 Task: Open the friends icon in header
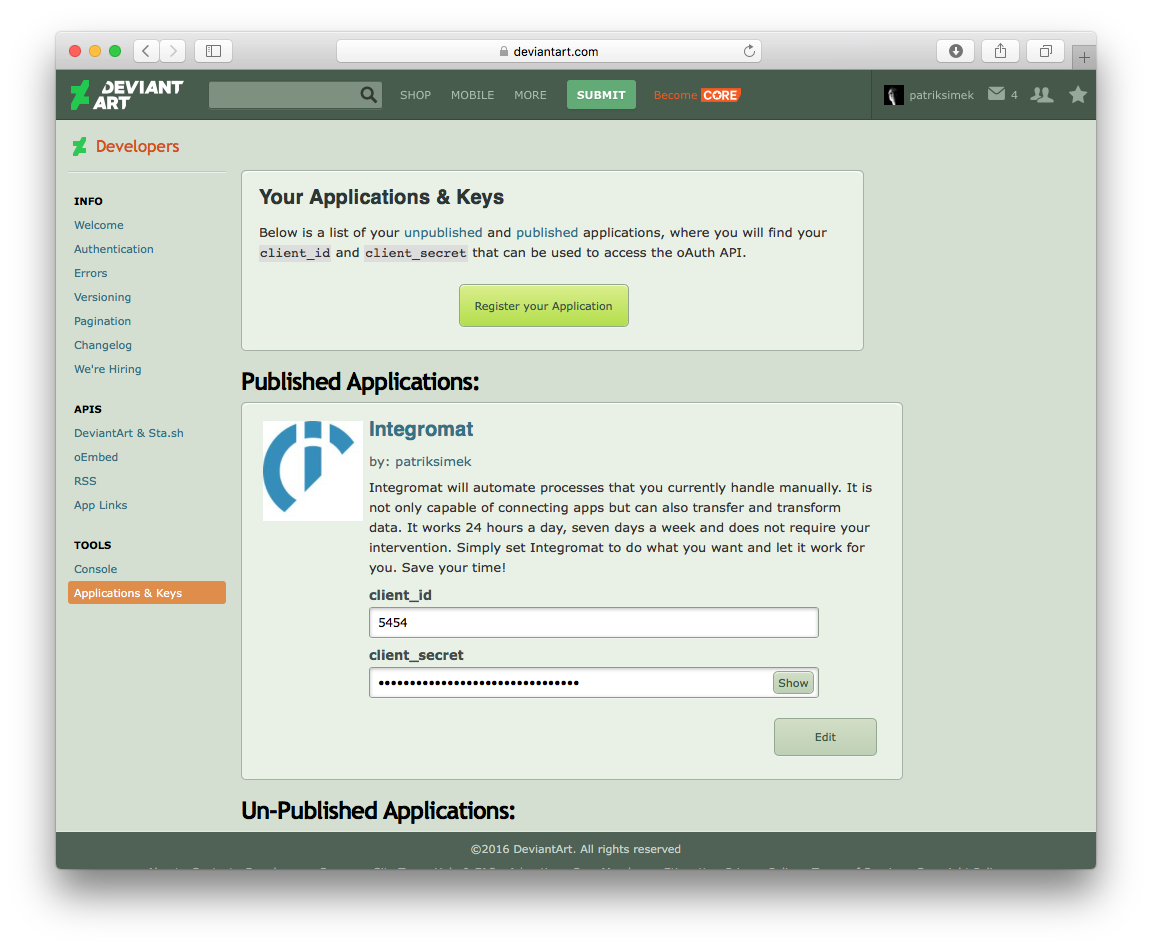[x=1042, y=95]
